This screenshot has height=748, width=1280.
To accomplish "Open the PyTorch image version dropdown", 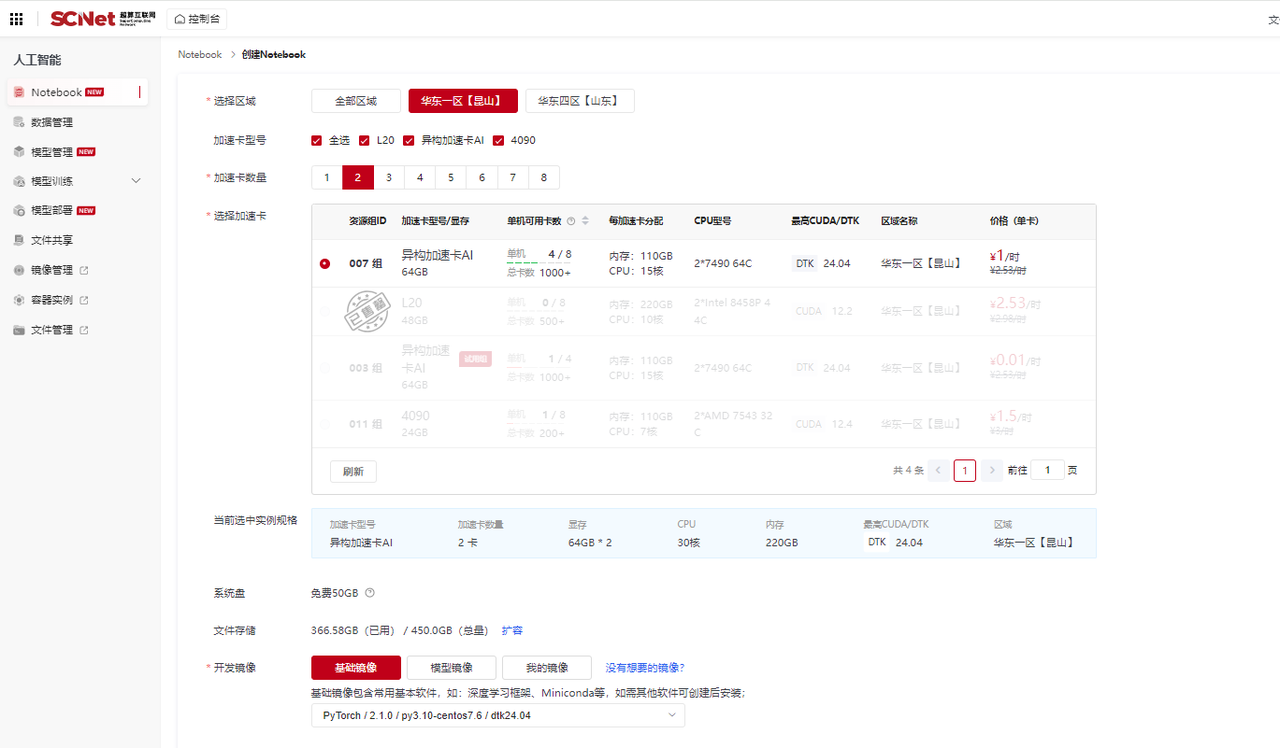I will 498,715.
